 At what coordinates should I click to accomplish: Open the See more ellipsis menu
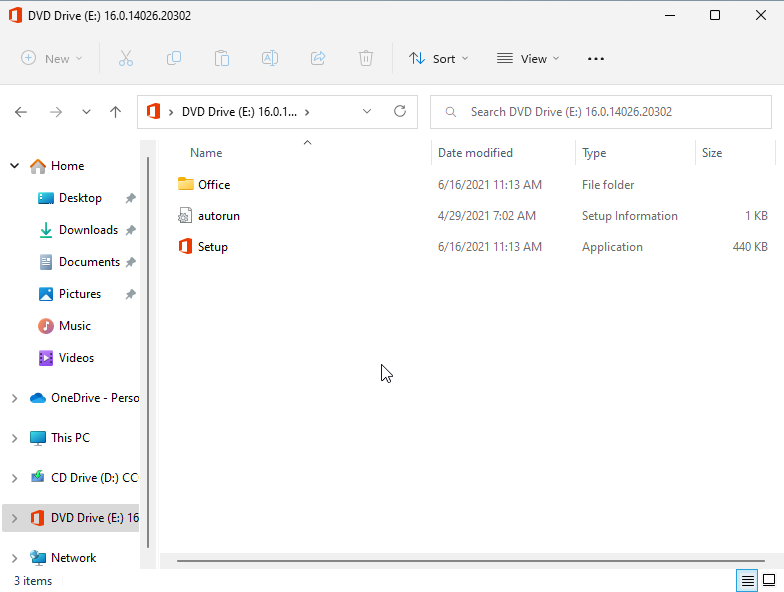596,59
